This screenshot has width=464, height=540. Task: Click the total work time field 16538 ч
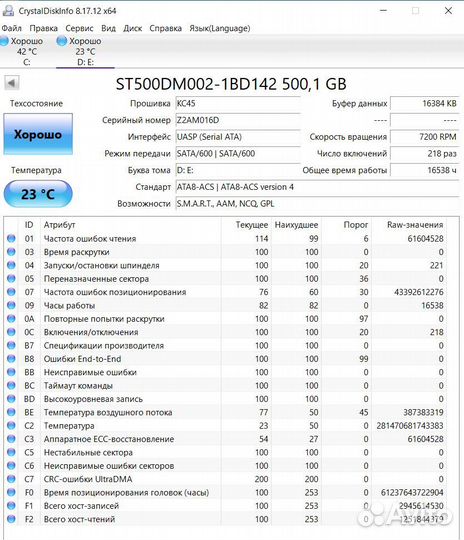pos(424,170)
